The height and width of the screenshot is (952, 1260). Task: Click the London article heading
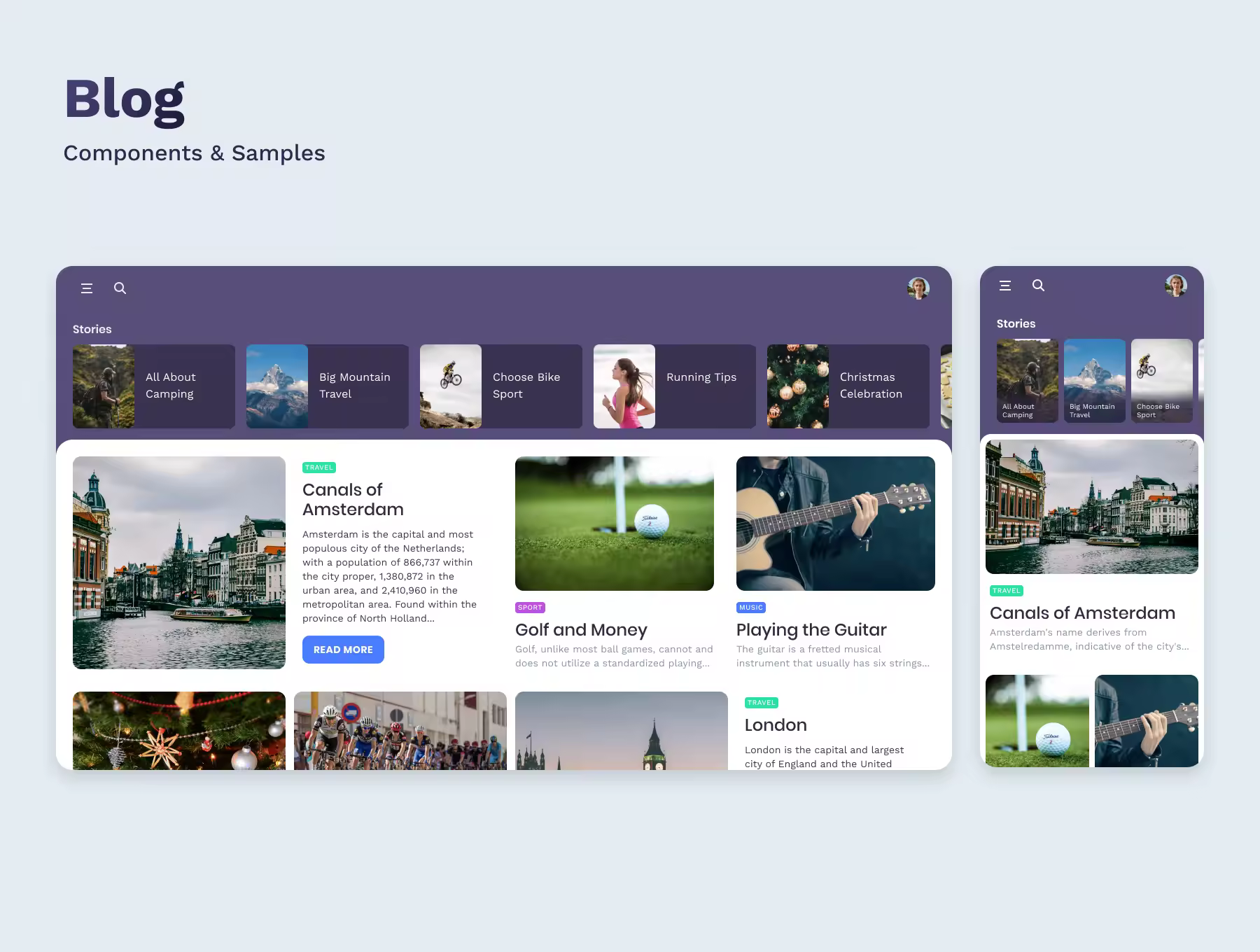(x=776, y=725)
